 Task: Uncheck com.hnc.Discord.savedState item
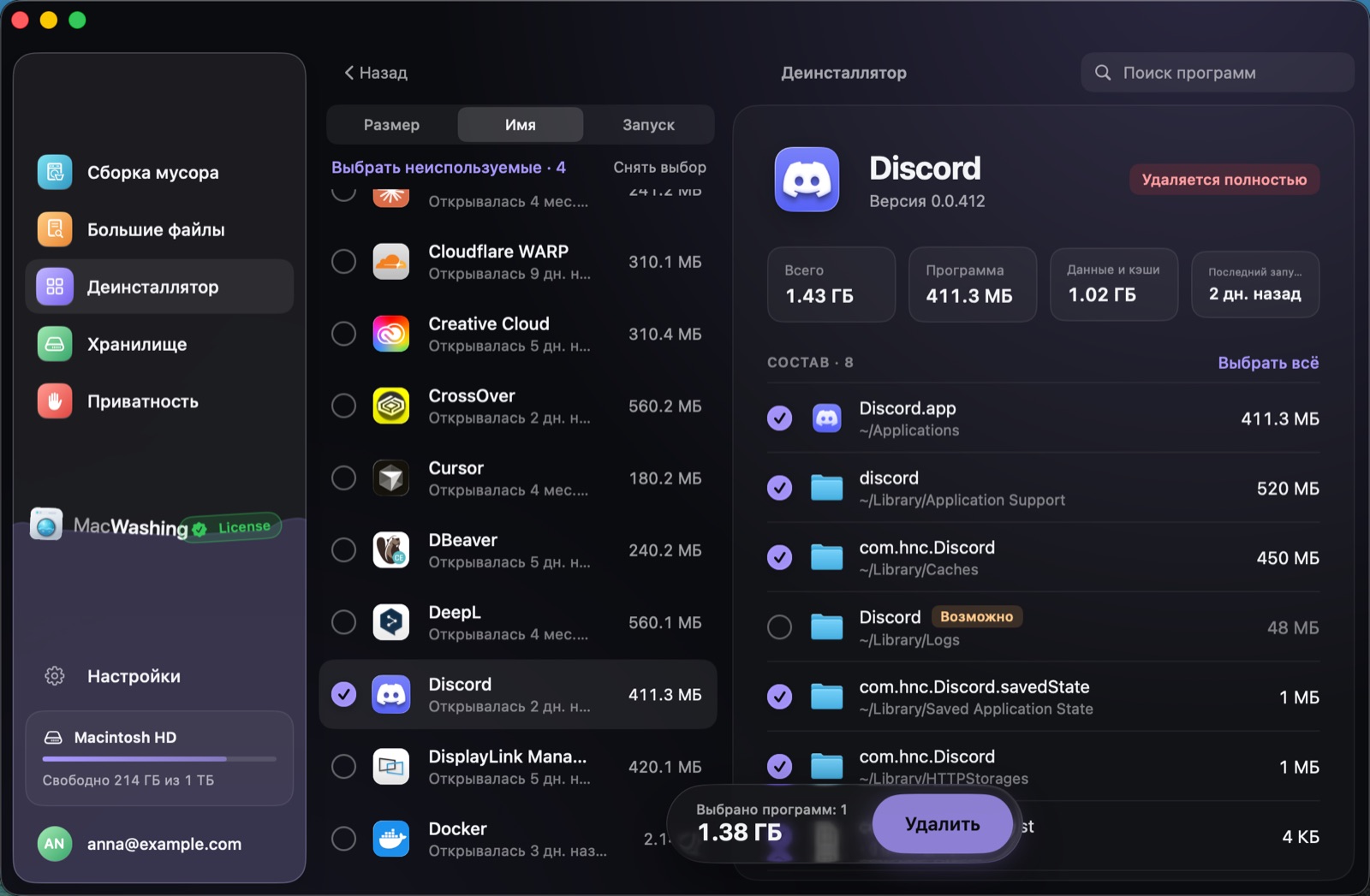(779, 697)
